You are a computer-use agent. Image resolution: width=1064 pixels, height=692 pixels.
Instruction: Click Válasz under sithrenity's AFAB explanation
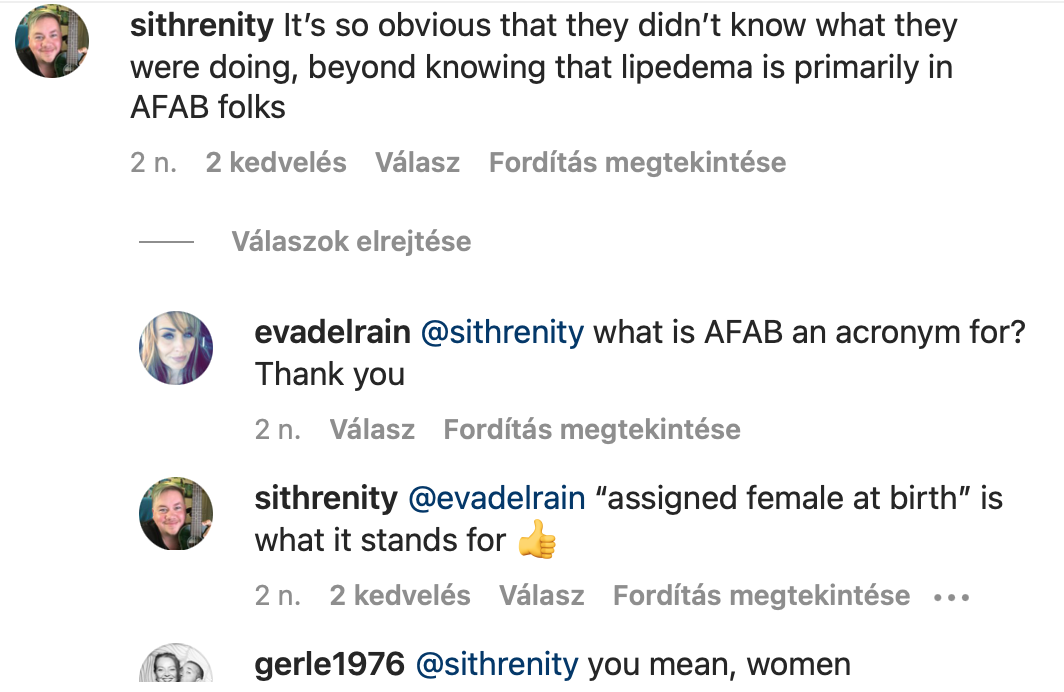(x=541, y=595)
